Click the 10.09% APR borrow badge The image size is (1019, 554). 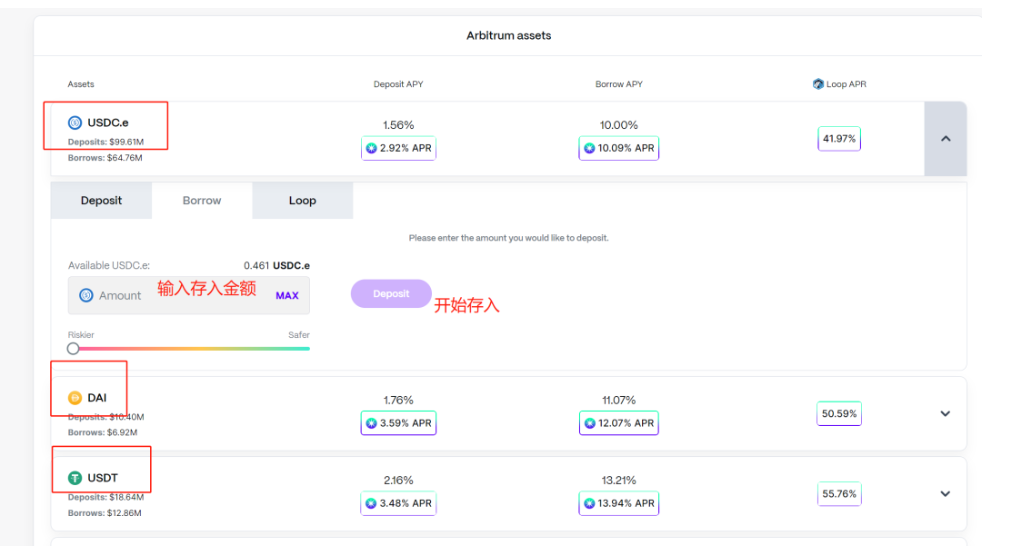click(619, 148)
